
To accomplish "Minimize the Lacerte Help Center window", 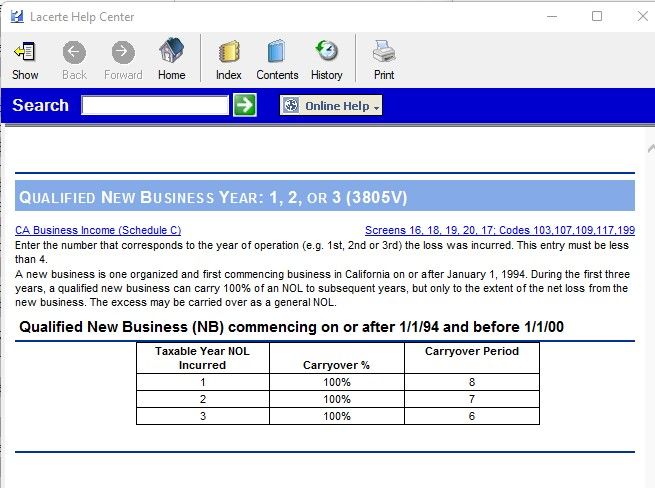I will (x=552, y=17).
